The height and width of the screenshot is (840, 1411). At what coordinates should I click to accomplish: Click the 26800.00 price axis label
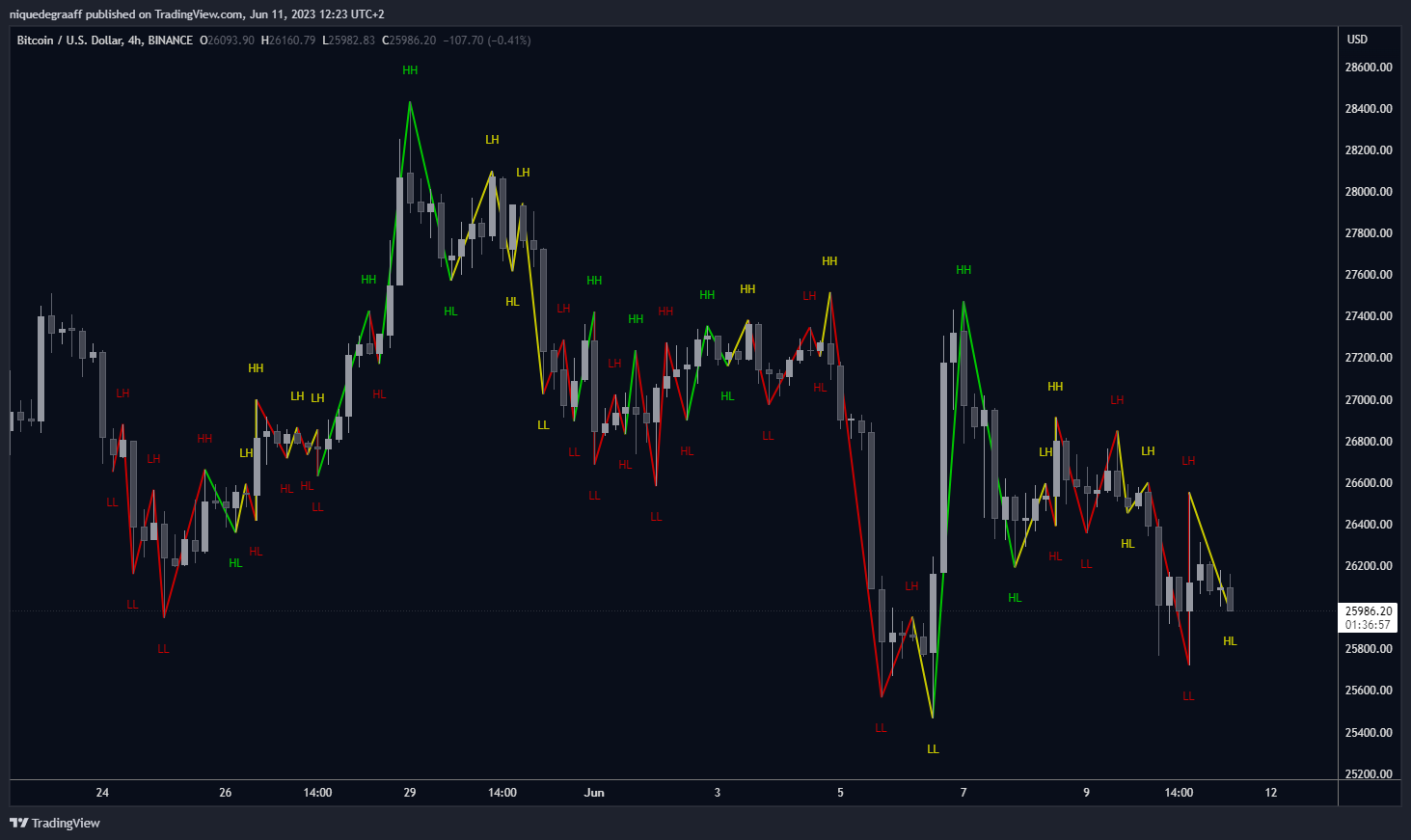(x=1369, y=442)
